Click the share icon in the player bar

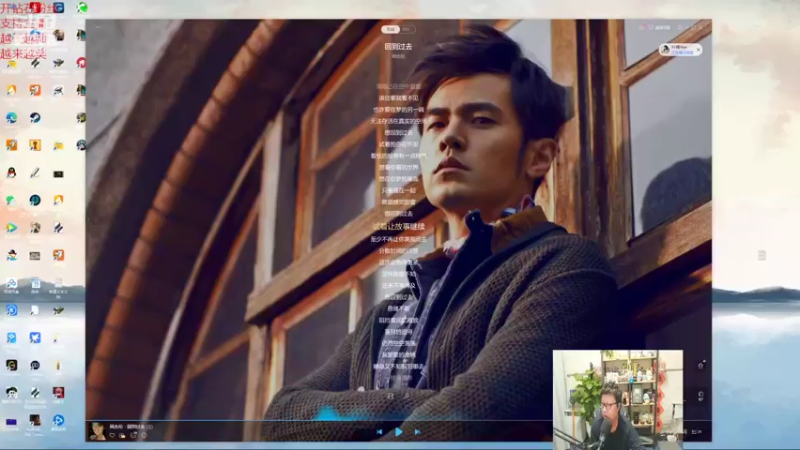pyautogui.click(x=134, y=435)
